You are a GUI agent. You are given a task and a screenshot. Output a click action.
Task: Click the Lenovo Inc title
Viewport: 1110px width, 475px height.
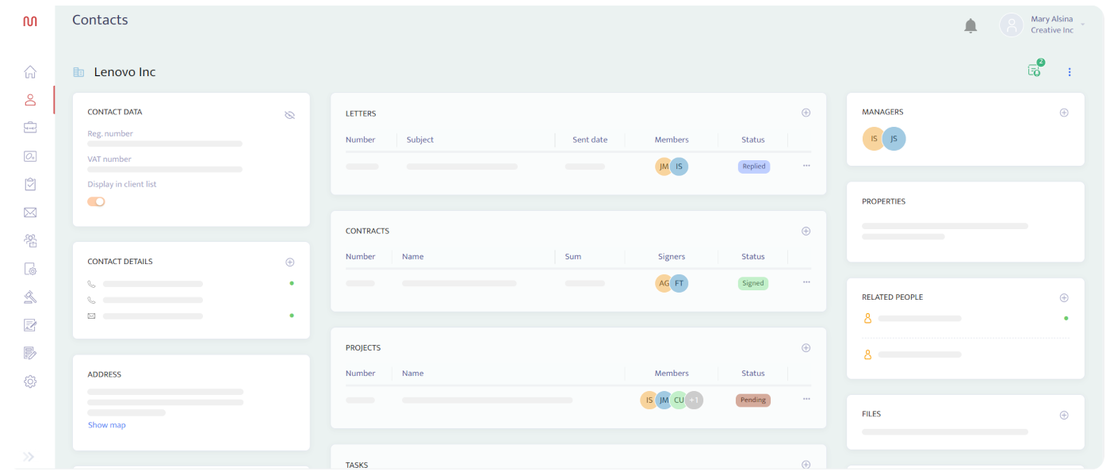125,72
